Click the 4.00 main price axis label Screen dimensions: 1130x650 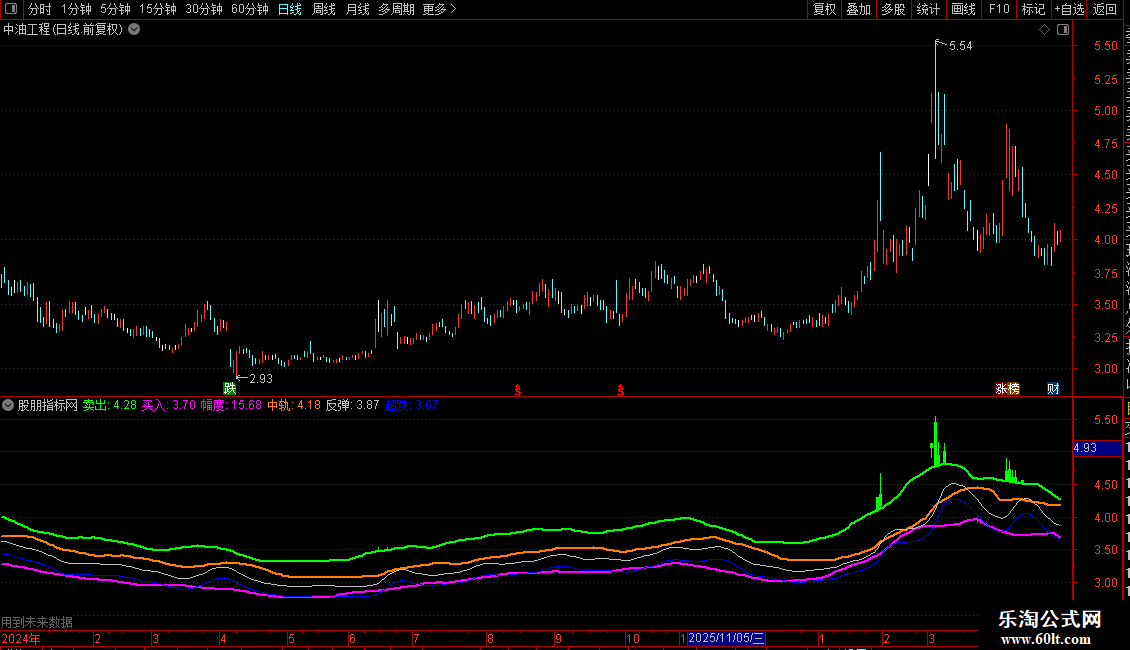1105,240
